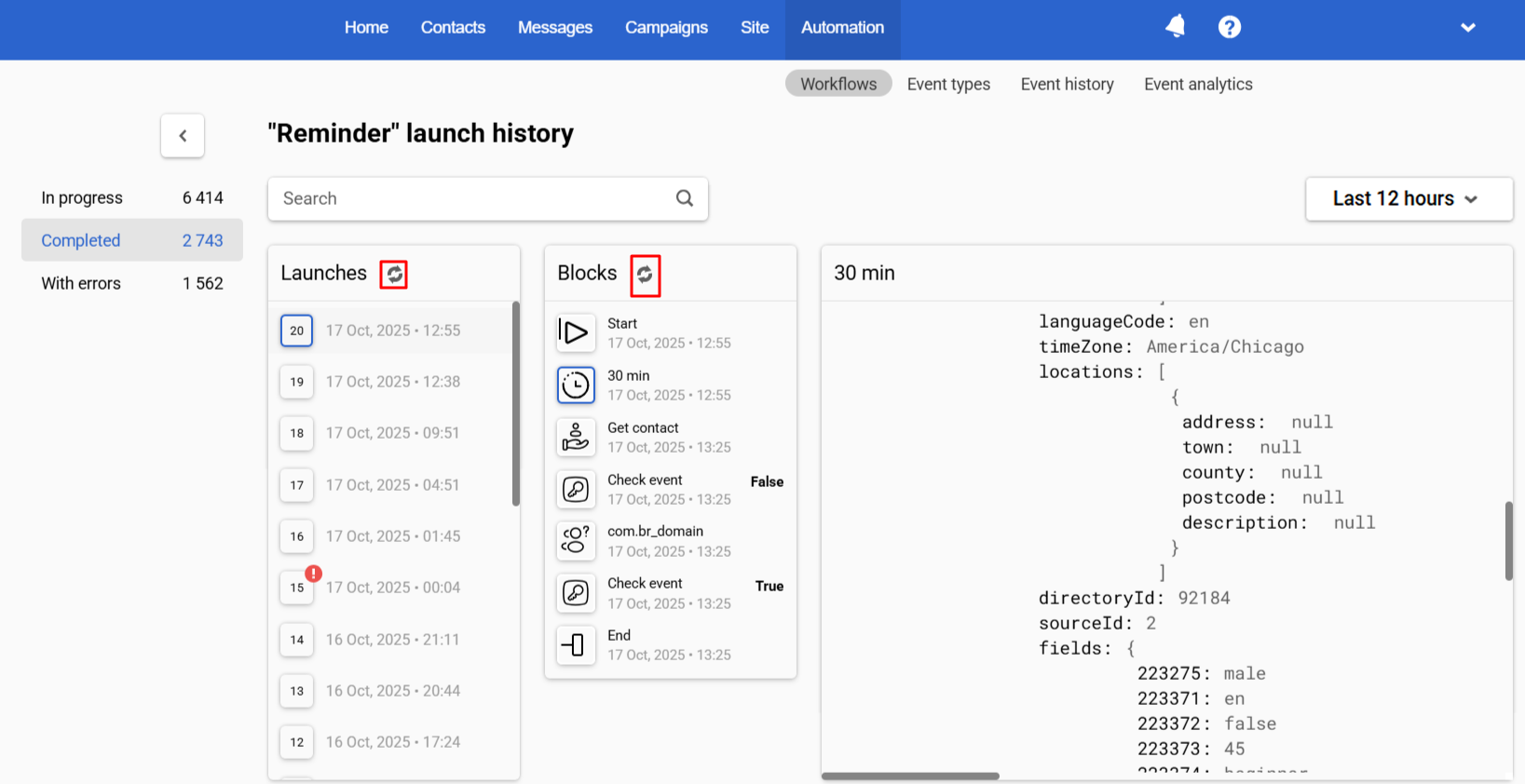Click the directoryId value 92184
Viewport: 1525px width, 784px height.
pos(1204,598)
